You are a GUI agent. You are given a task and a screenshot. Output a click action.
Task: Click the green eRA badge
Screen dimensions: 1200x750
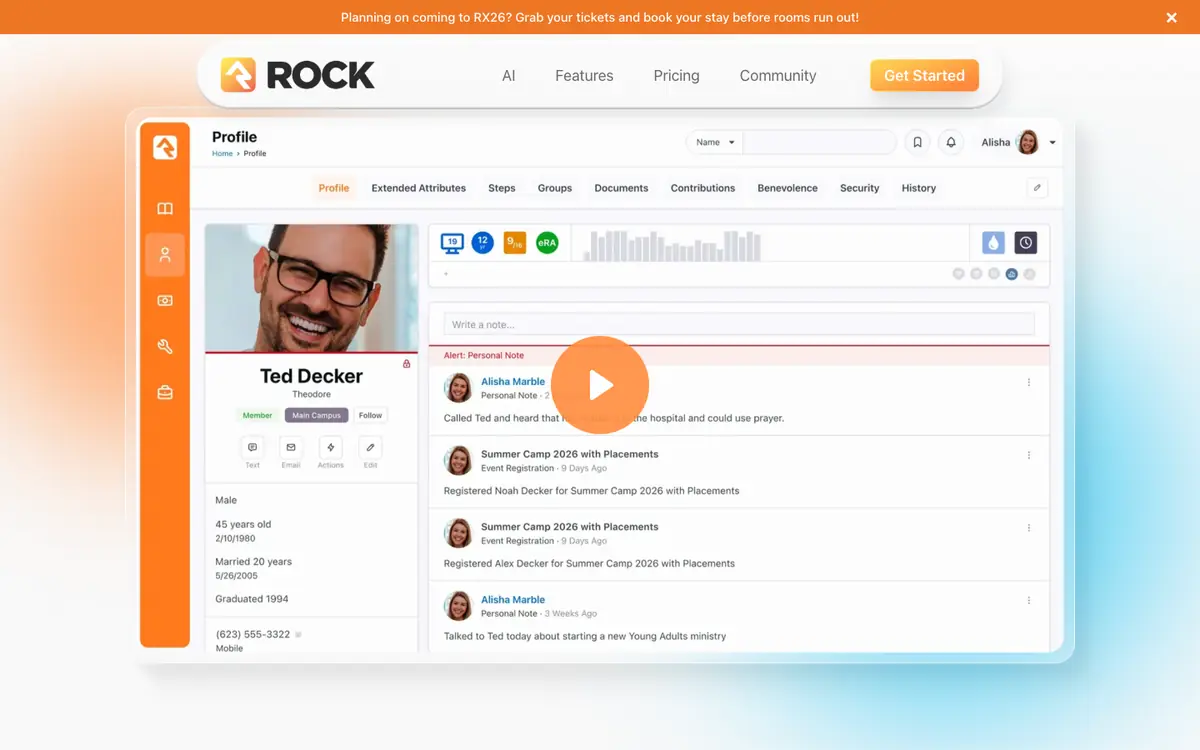point(547,242)
